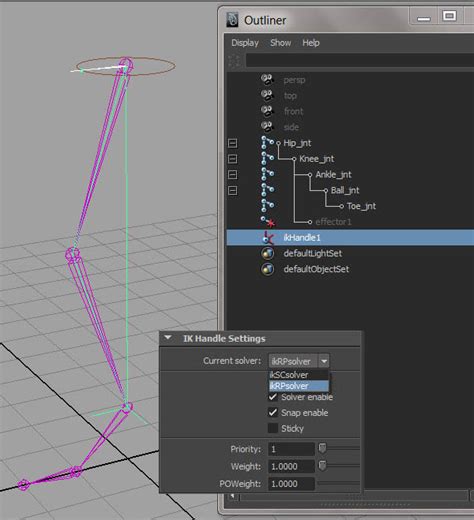
Task: Select Toe_jnt in the Outliner
Action: 361,206
